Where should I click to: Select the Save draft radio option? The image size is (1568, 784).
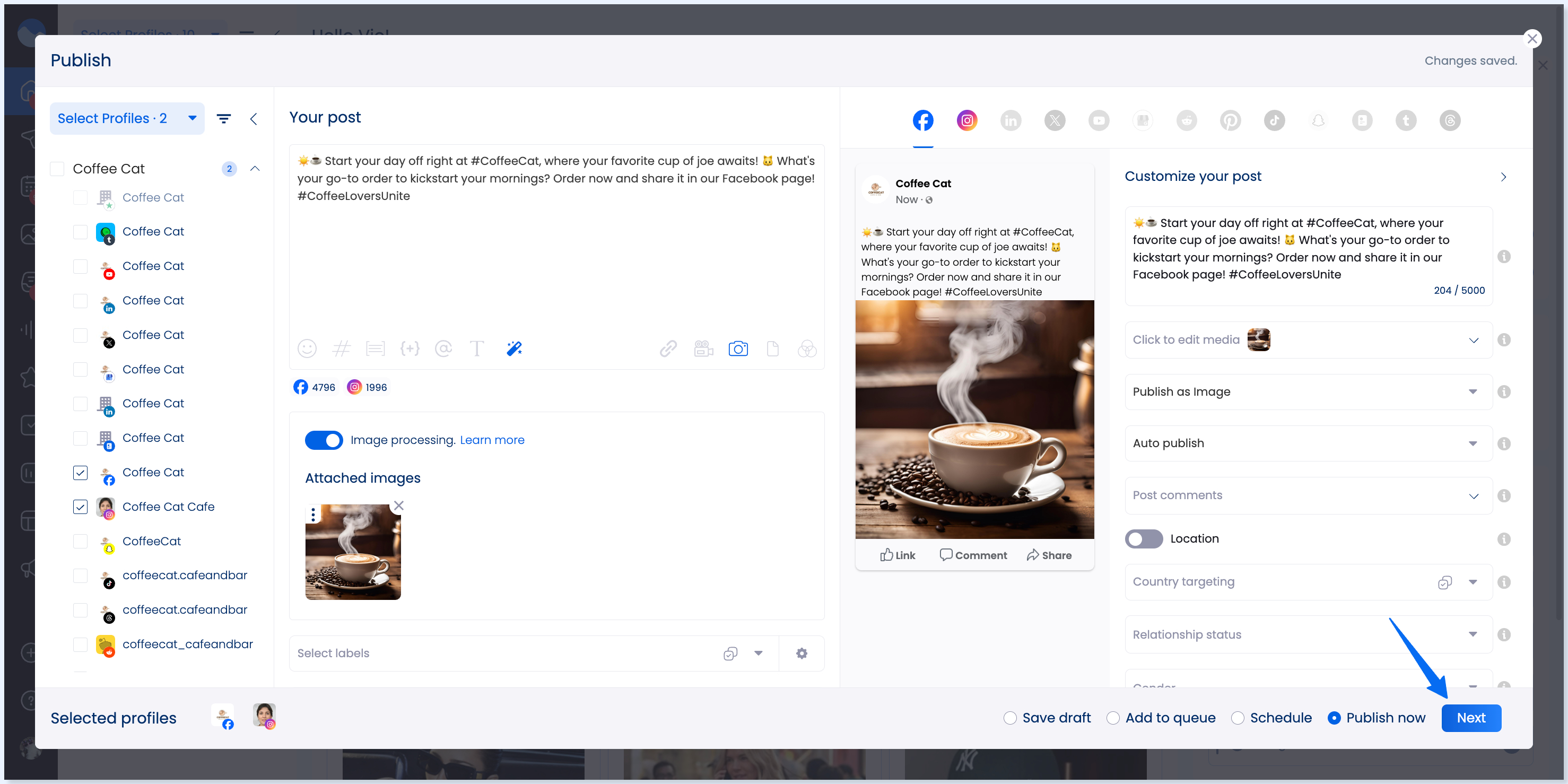[1010, 718]
